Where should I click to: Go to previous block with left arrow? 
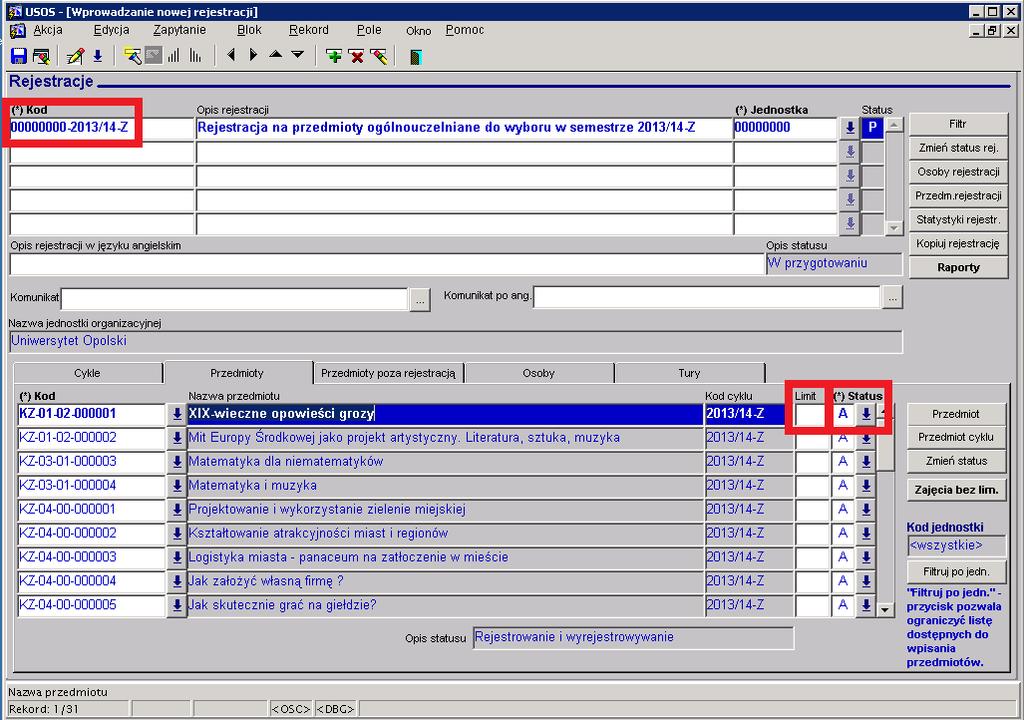231,55
